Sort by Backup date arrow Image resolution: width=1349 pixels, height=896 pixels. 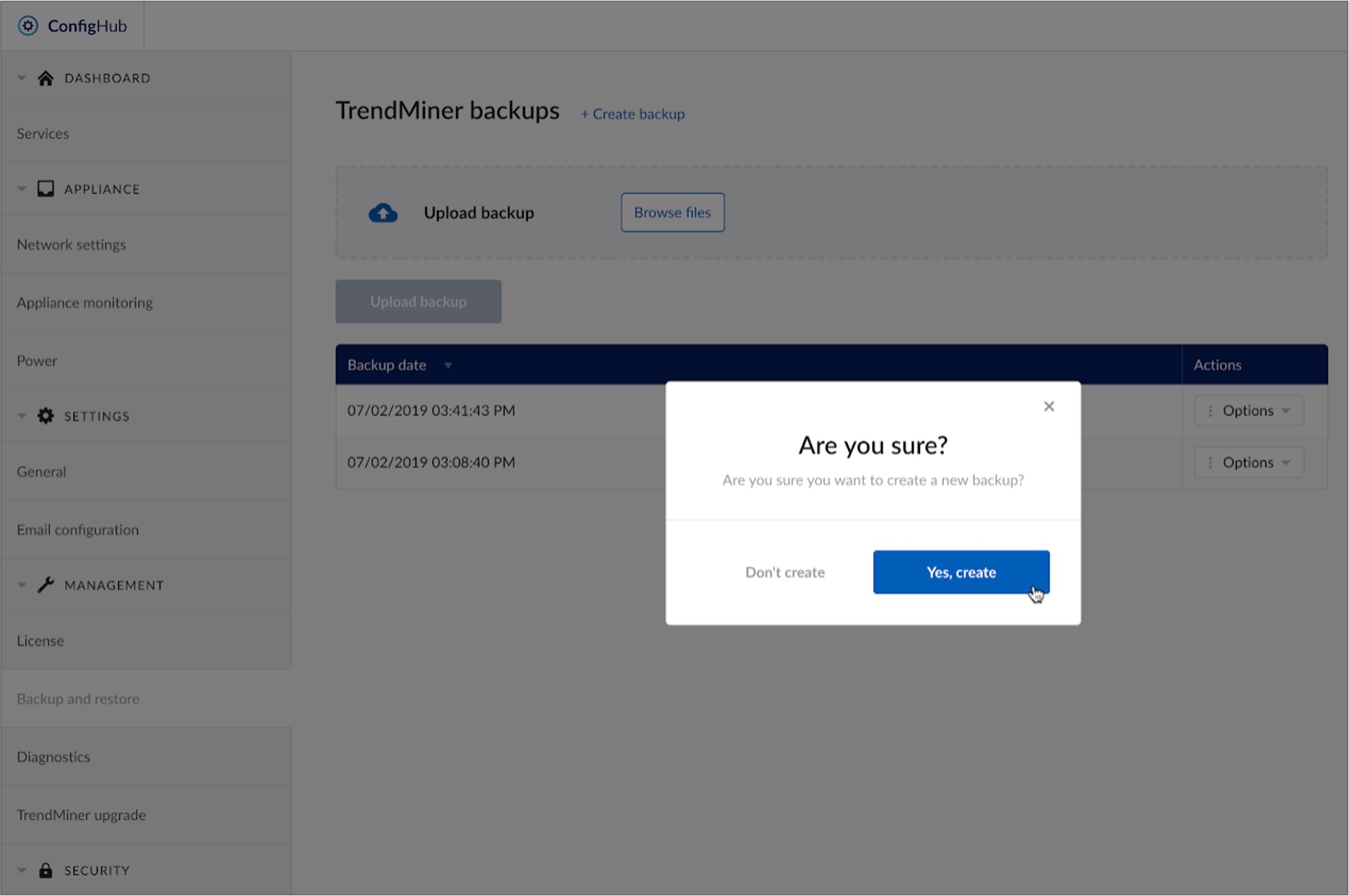pyautogui.click(x=448, y=366)
